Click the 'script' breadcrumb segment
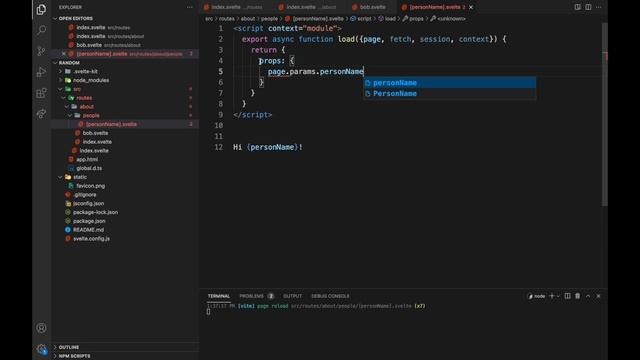Viewport: 640px width, 360px height. pos(364,19)
